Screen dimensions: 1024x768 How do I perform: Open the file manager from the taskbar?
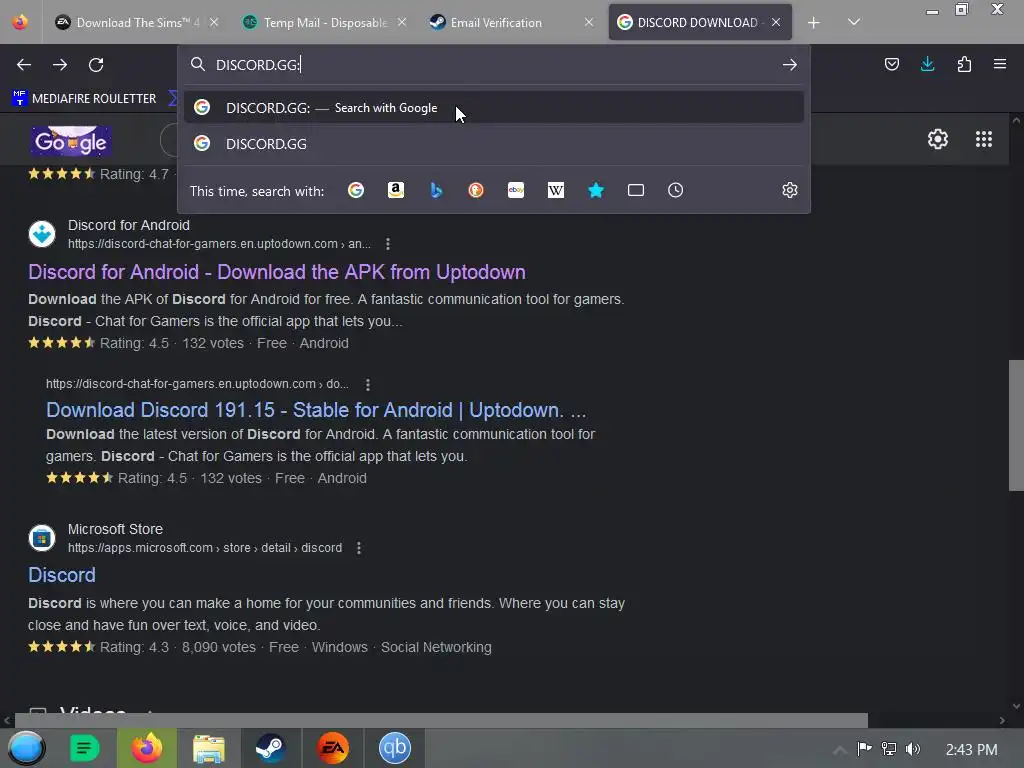[x=208, y=748]
